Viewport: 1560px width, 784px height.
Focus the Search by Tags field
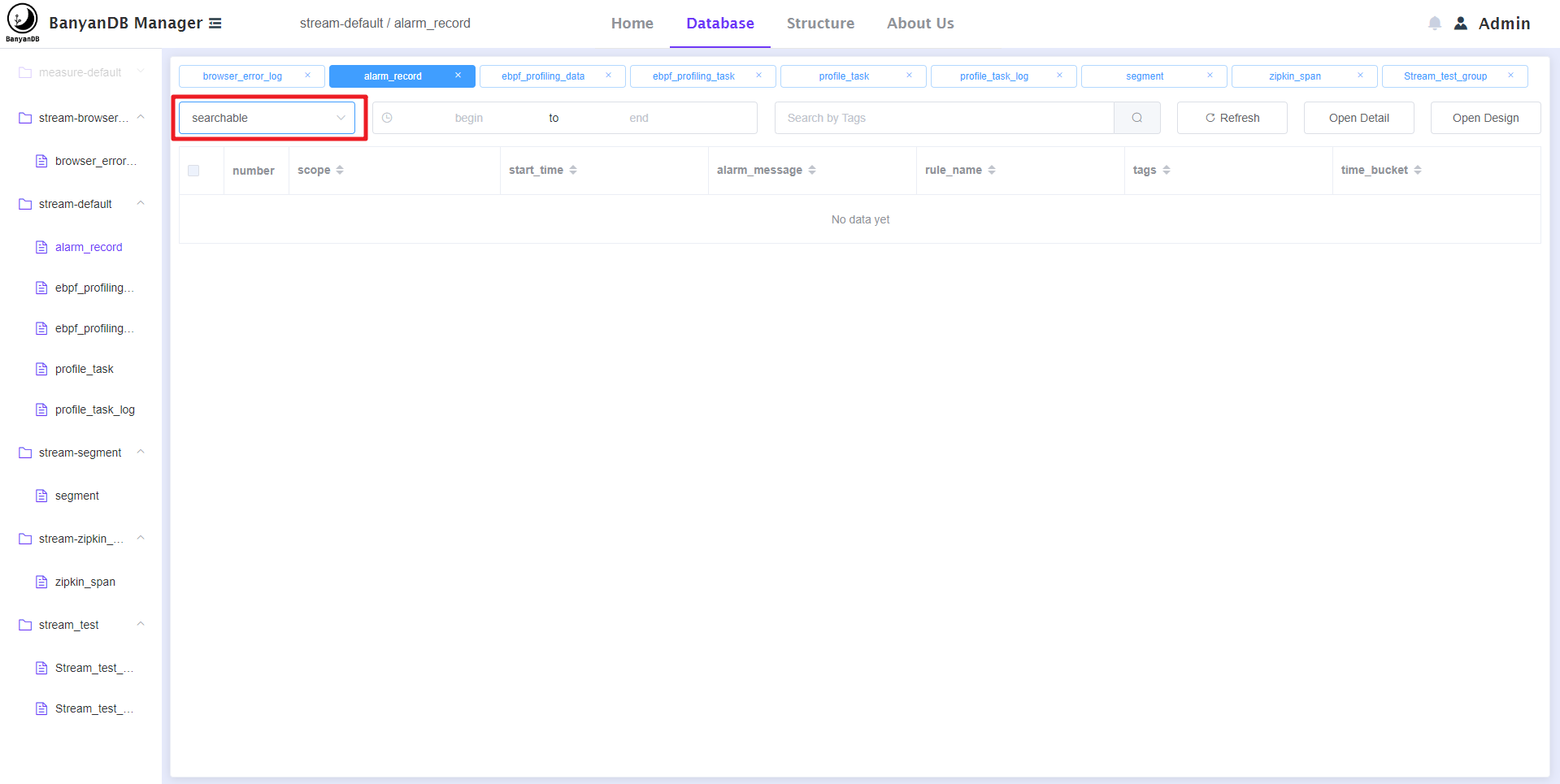[945, 118]
